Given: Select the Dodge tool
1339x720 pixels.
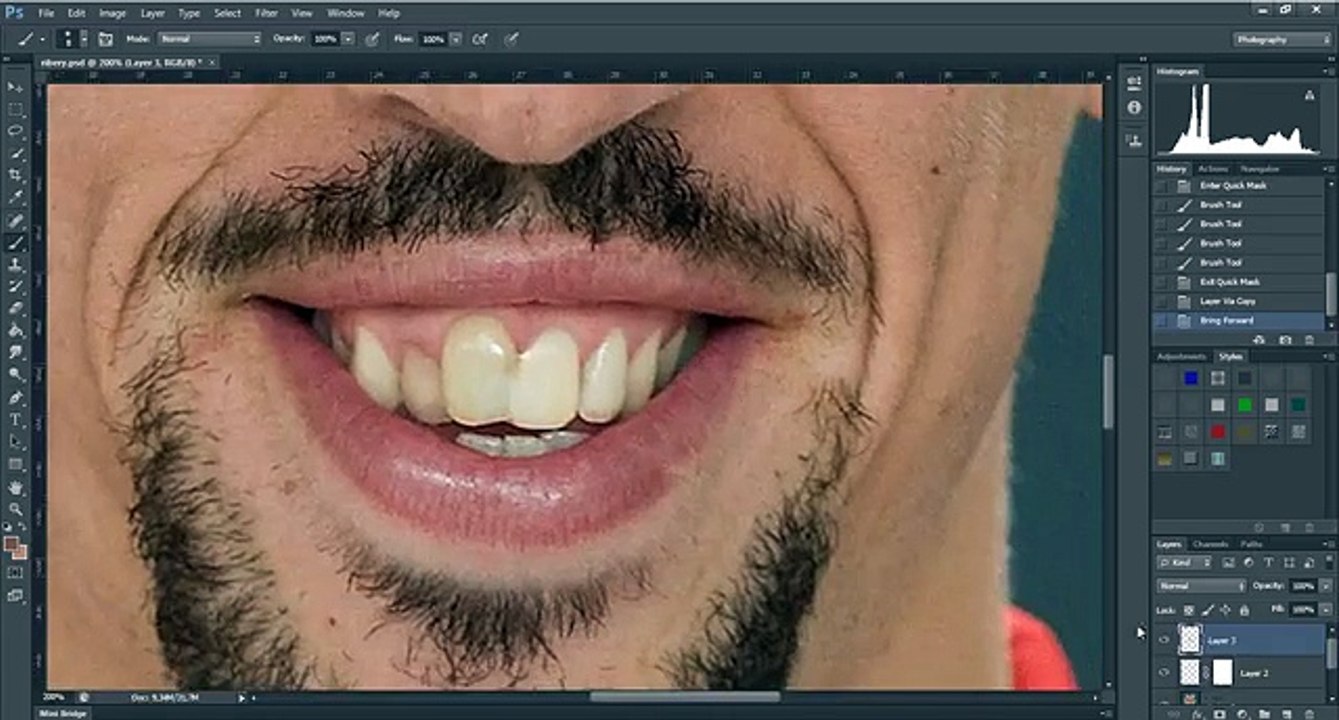Looking at the screenshot, I should pyautogui.click(x=15, y=374).
